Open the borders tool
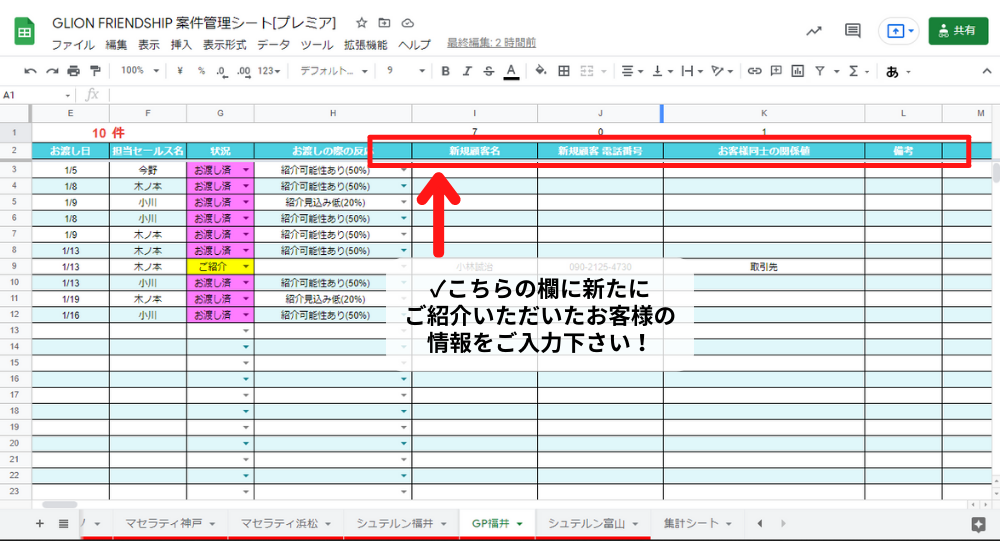The image size is (1000, 550). (564, 71)
